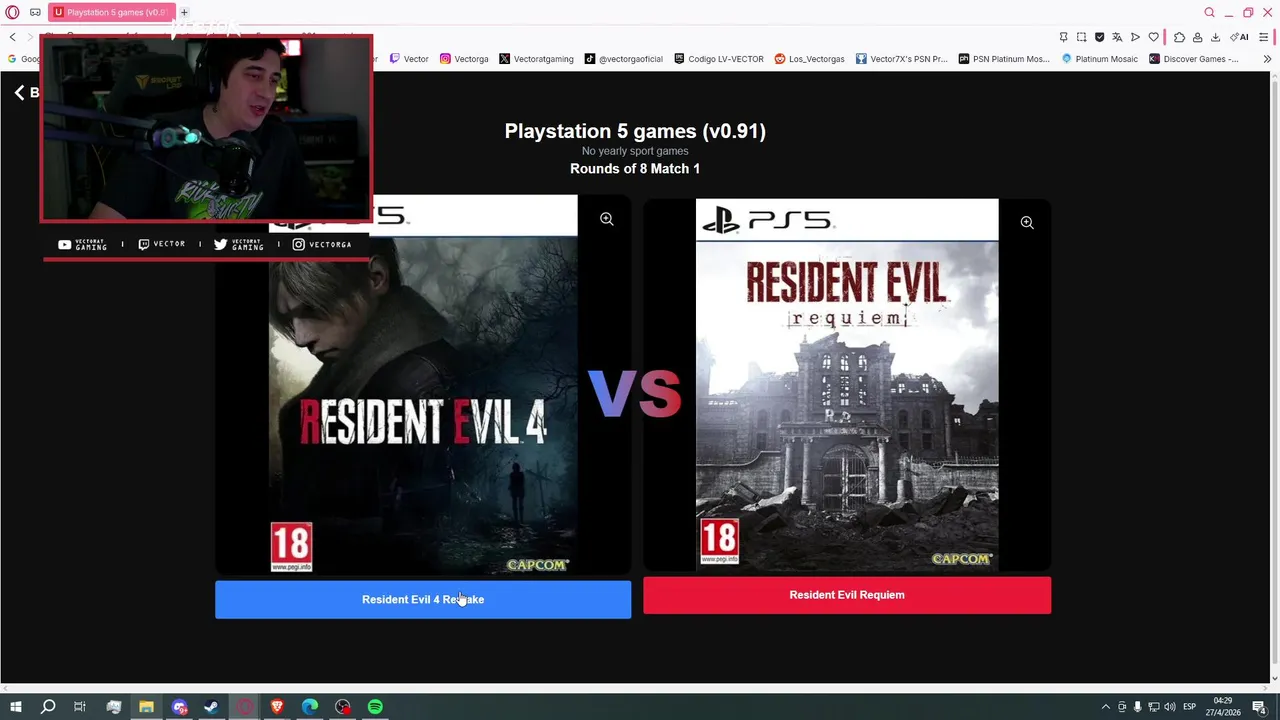The width and height of the screenshot is (1280, 720).
Task: Switch the ESP input language indicator
Action: pos(1189,707)
